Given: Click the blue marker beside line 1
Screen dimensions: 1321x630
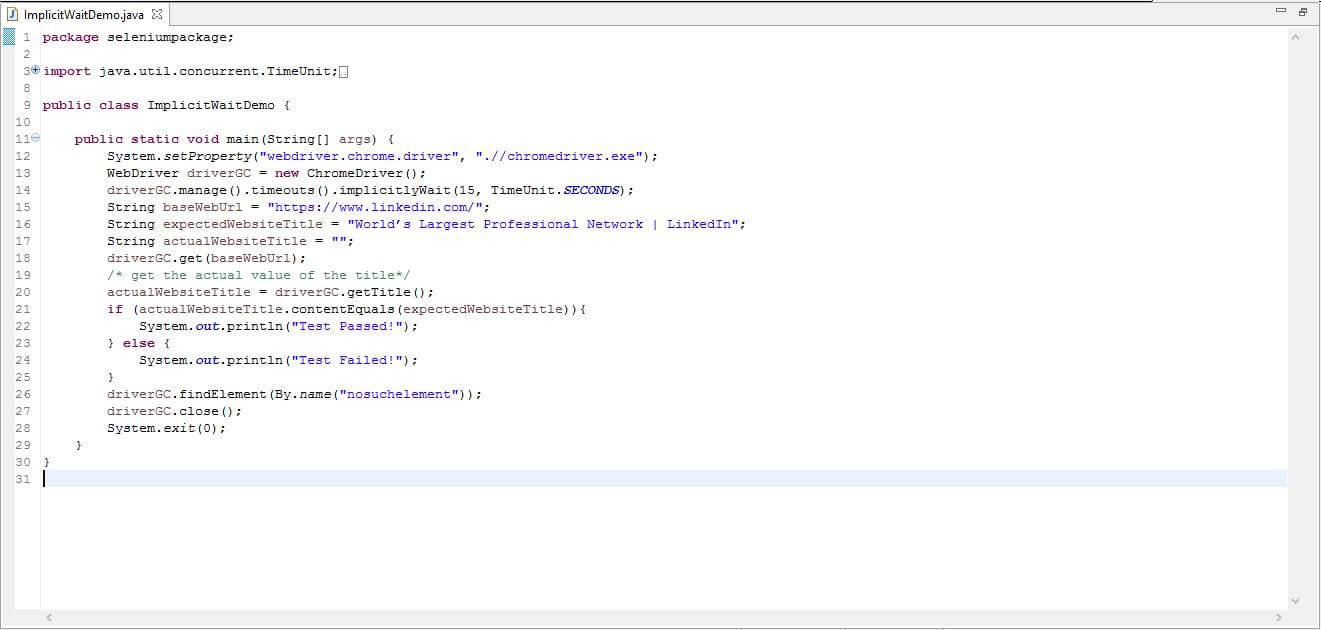Looking at the screenshot, I should tap(9, 36).
